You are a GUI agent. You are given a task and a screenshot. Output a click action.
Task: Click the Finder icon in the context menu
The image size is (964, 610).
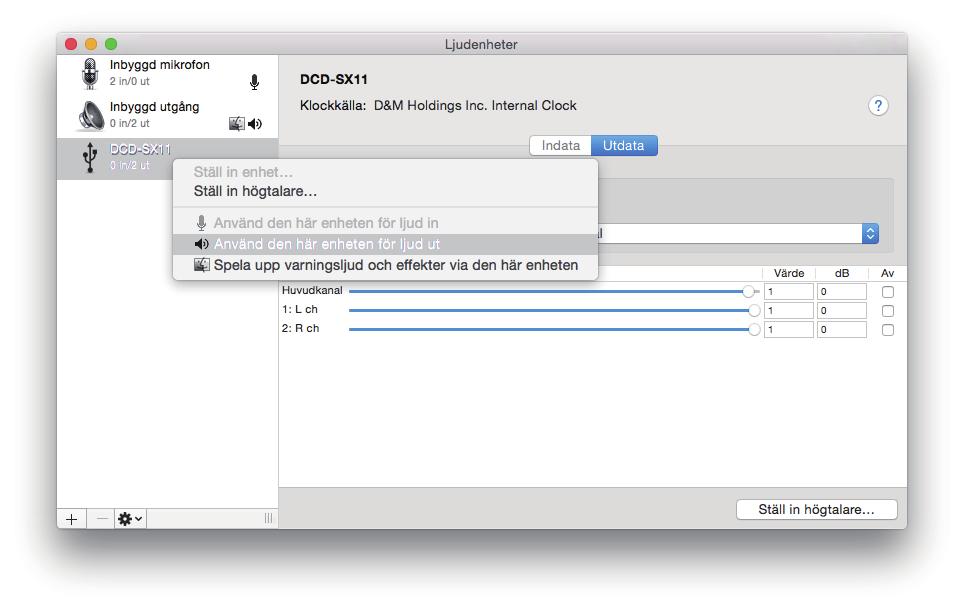tap(202, 265)
